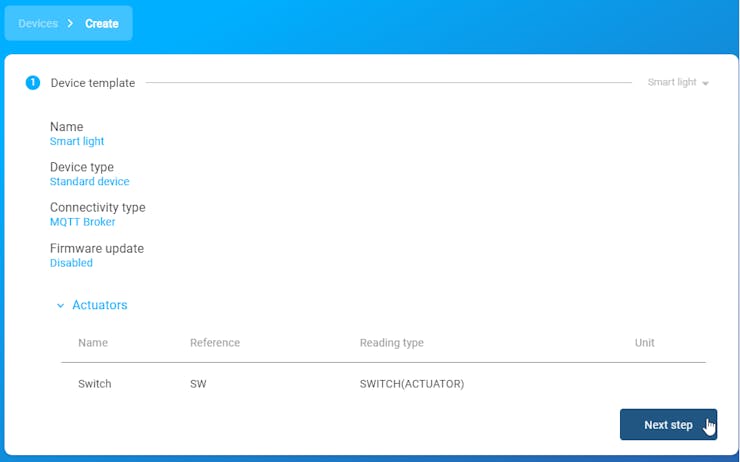The width and height of the screenshot is (740, 462).
Task: Click the Connectivity type label
Action: [x=98, y=207]
